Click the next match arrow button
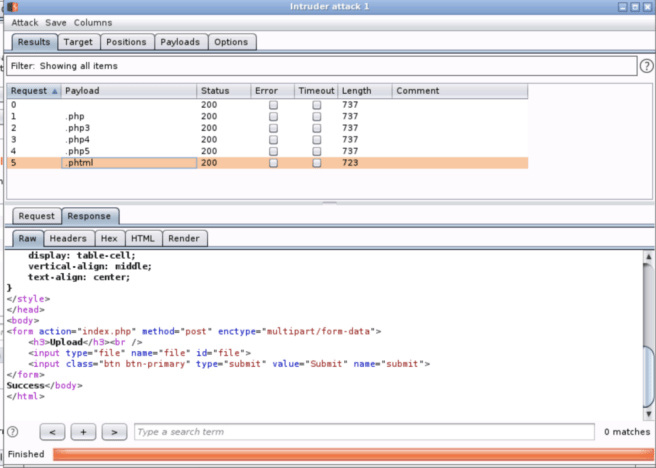The height and width of the screenshot is (468, 656). click(x=114, y=432)
